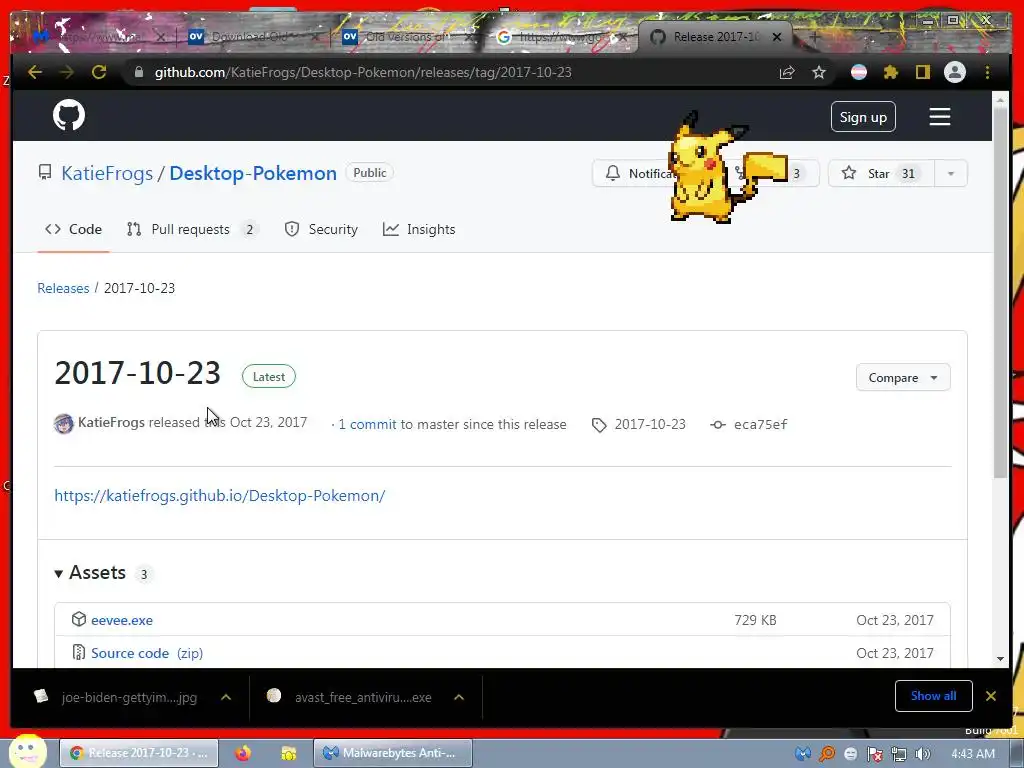Download Source code (zip)
This screenshot has width=1024, height=768.
tap(147, 653)
